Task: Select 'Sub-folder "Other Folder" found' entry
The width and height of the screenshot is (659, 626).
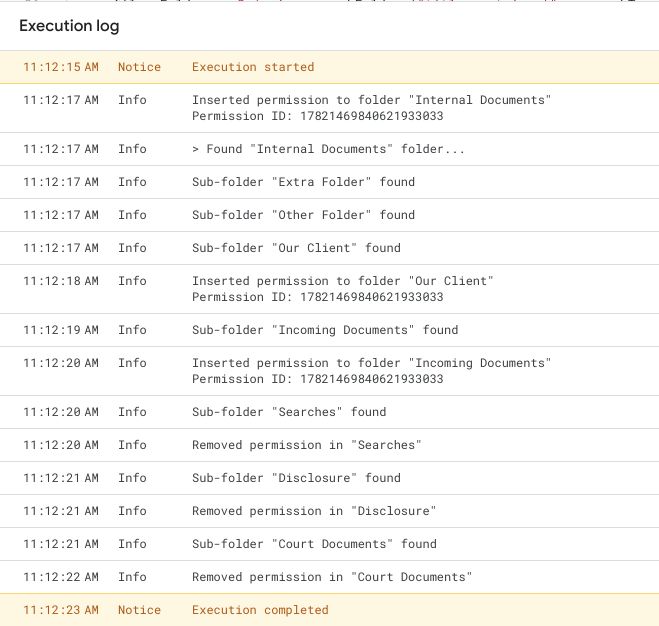Action: [303, 215]
